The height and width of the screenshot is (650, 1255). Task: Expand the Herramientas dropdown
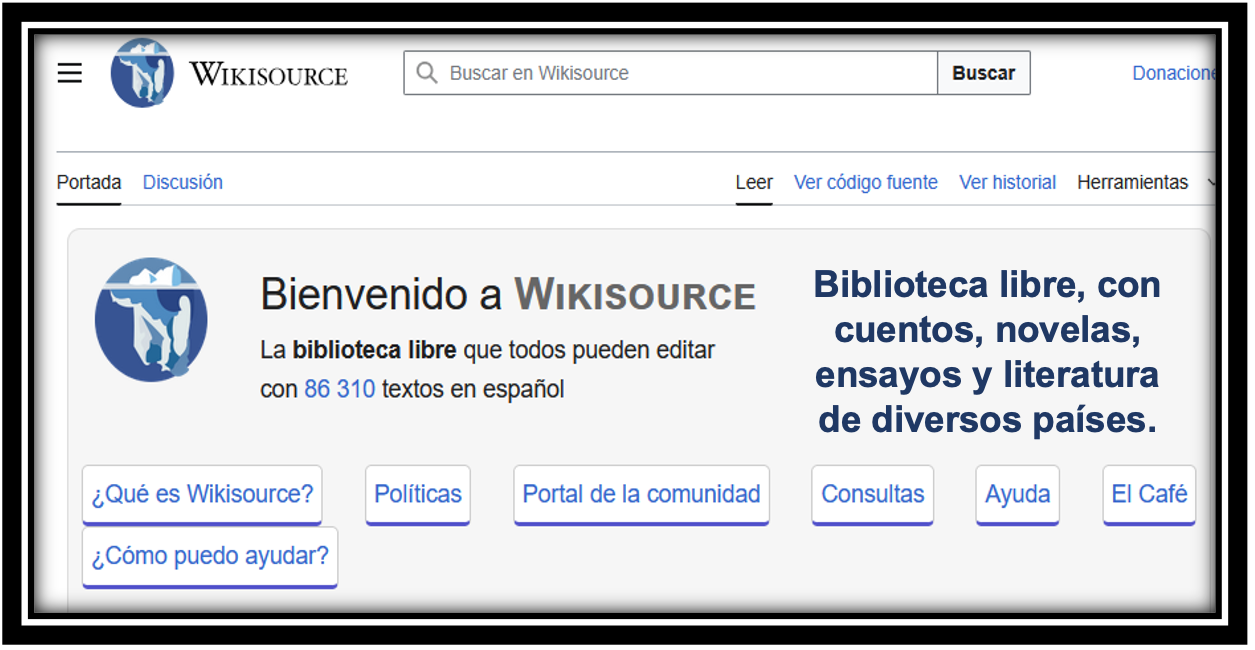[1145, 182]
